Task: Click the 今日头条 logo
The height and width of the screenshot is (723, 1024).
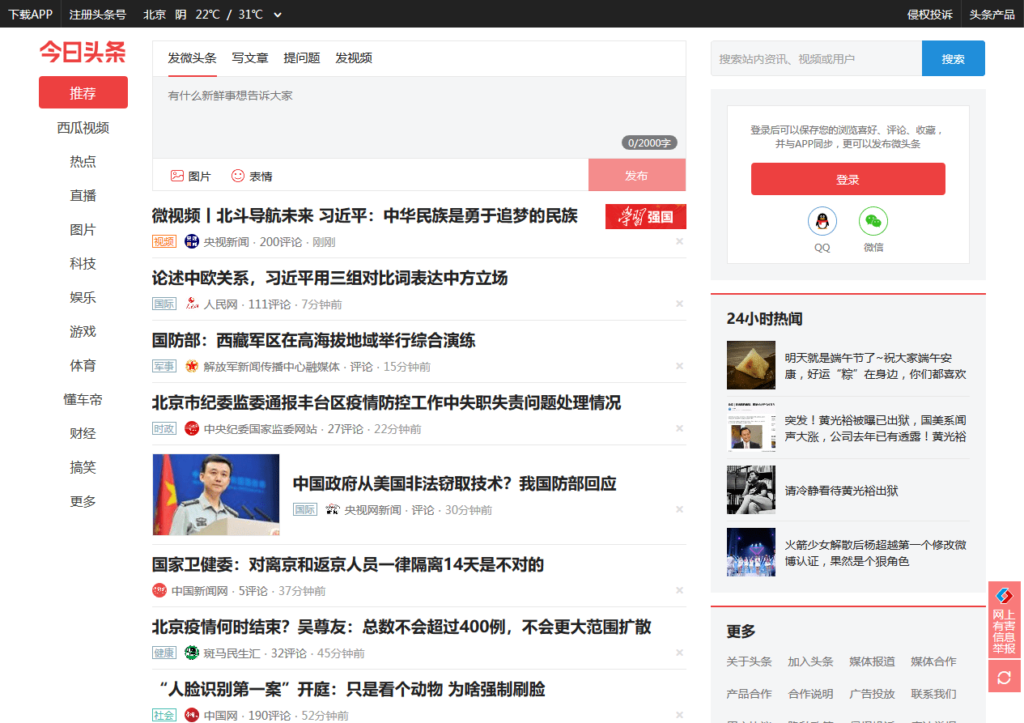Action: pyautogui.click(x=82, y=52)
